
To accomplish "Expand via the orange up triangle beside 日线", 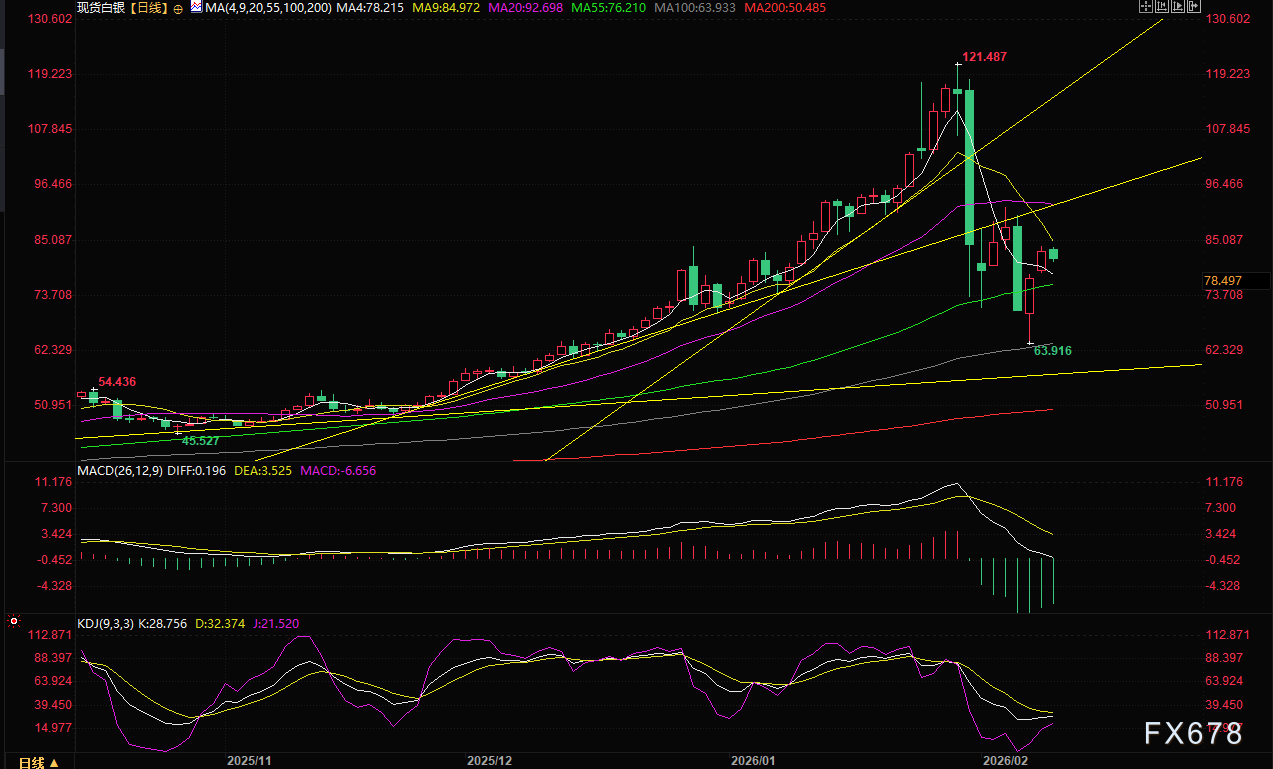I will pos(52,761).
